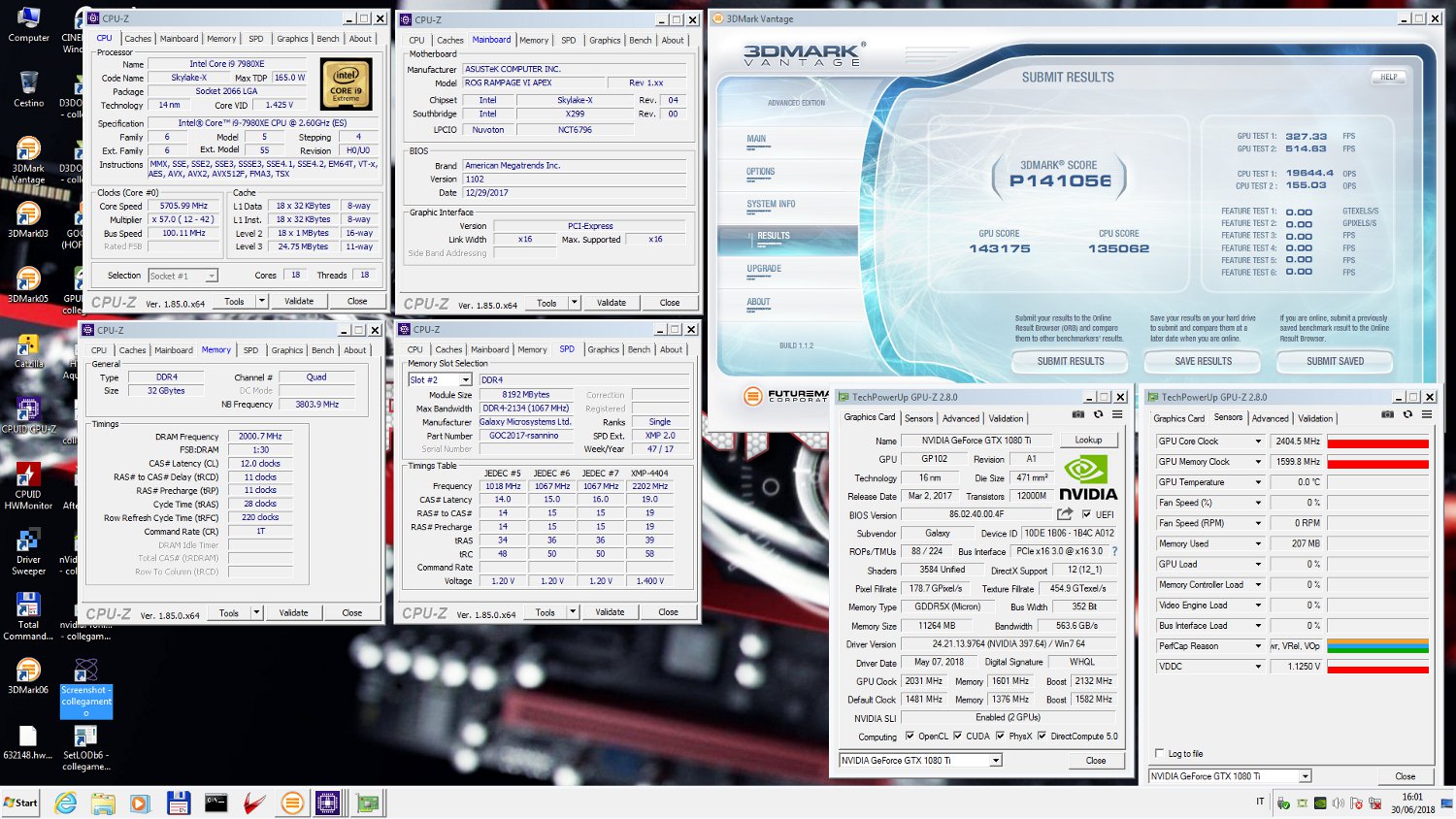Click refresh icon in GPU-Z Graphics Card window
Image resolution: width=1456 pixels, height=819 pixels.
(x=1098, y=414)
